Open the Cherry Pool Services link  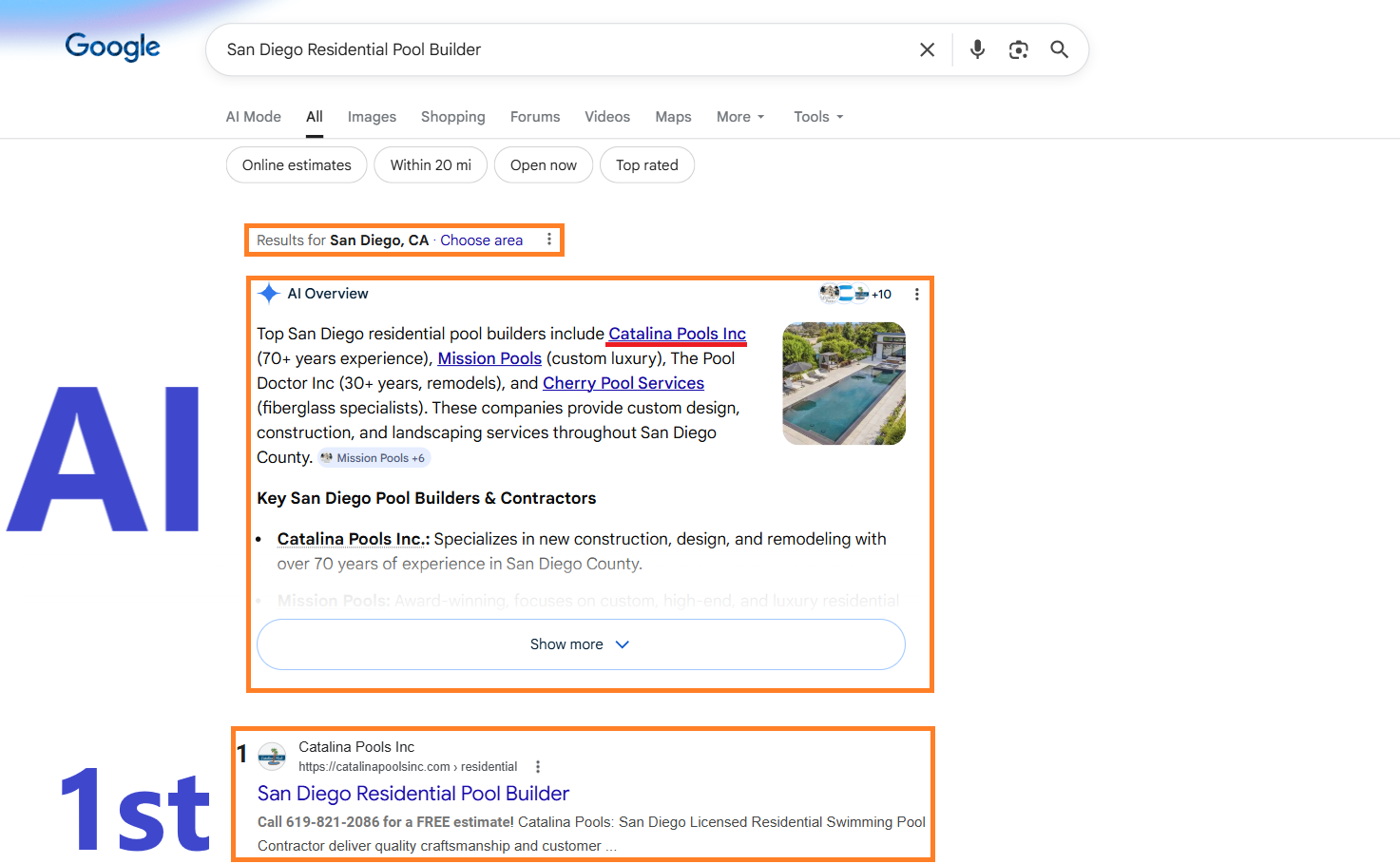point(623,383)
